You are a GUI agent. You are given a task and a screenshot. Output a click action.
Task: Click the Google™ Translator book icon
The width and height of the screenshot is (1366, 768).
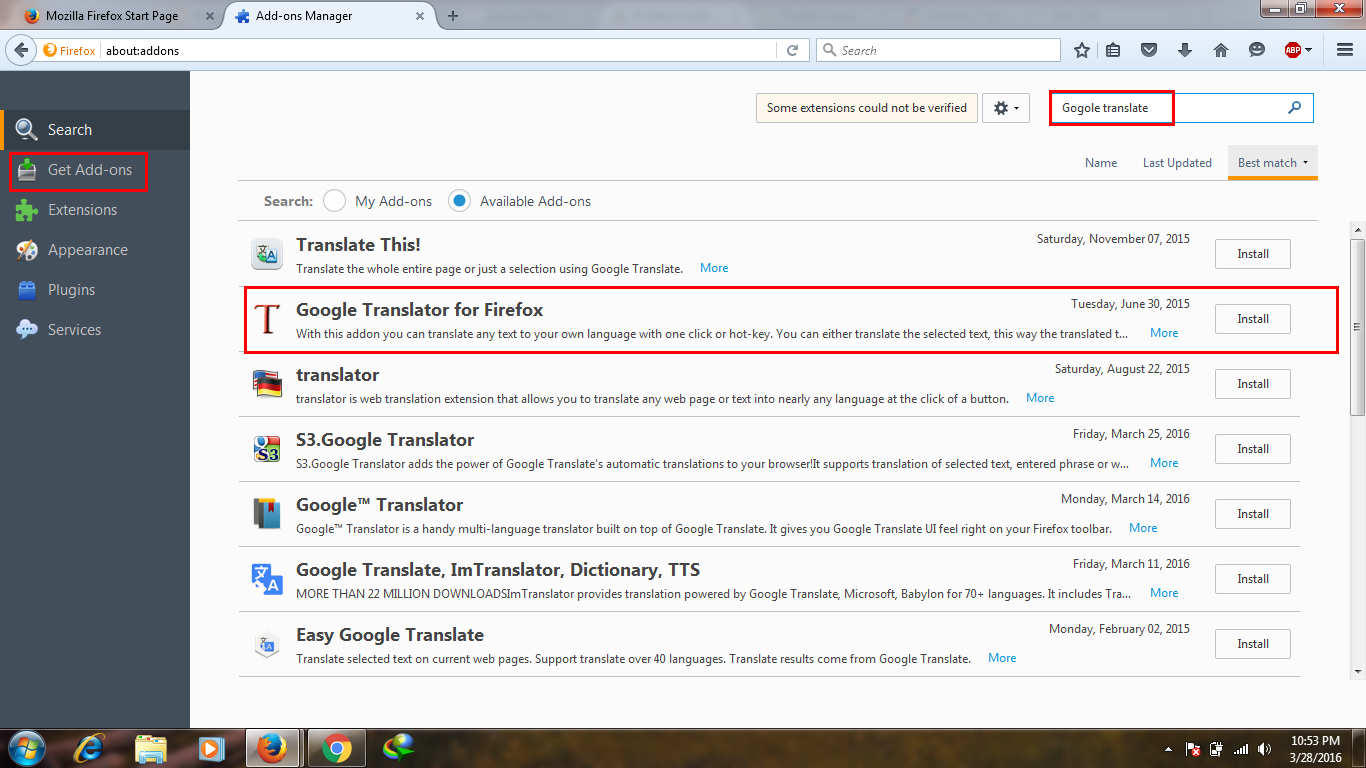(x=267, y=514)
